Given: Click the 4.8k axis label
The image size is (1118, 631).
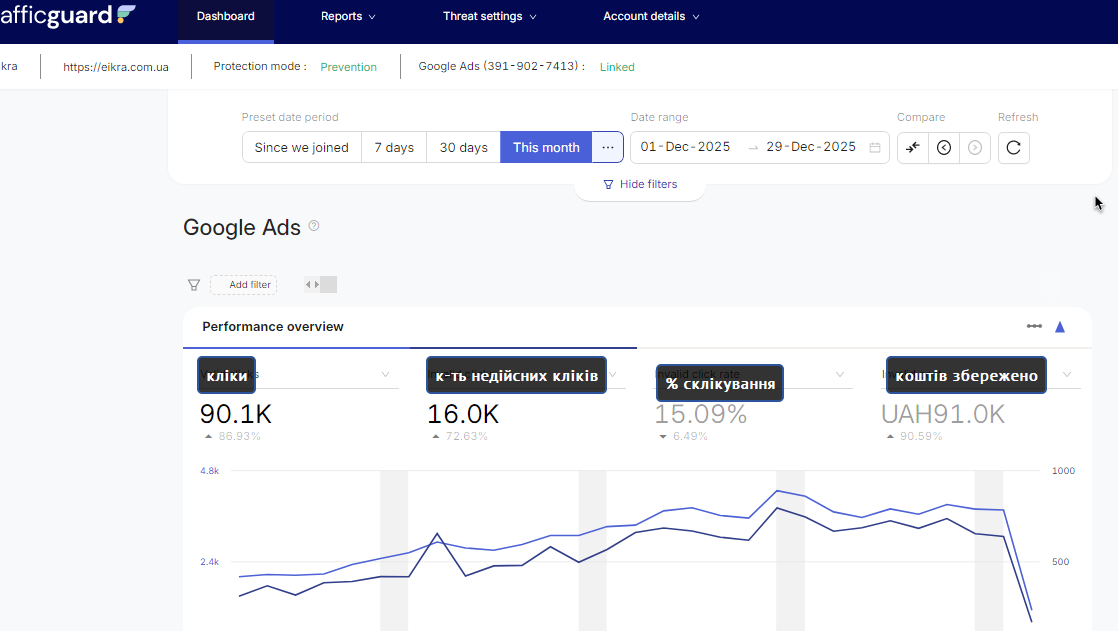Looking at the screenshot, I should pos(210,471).
